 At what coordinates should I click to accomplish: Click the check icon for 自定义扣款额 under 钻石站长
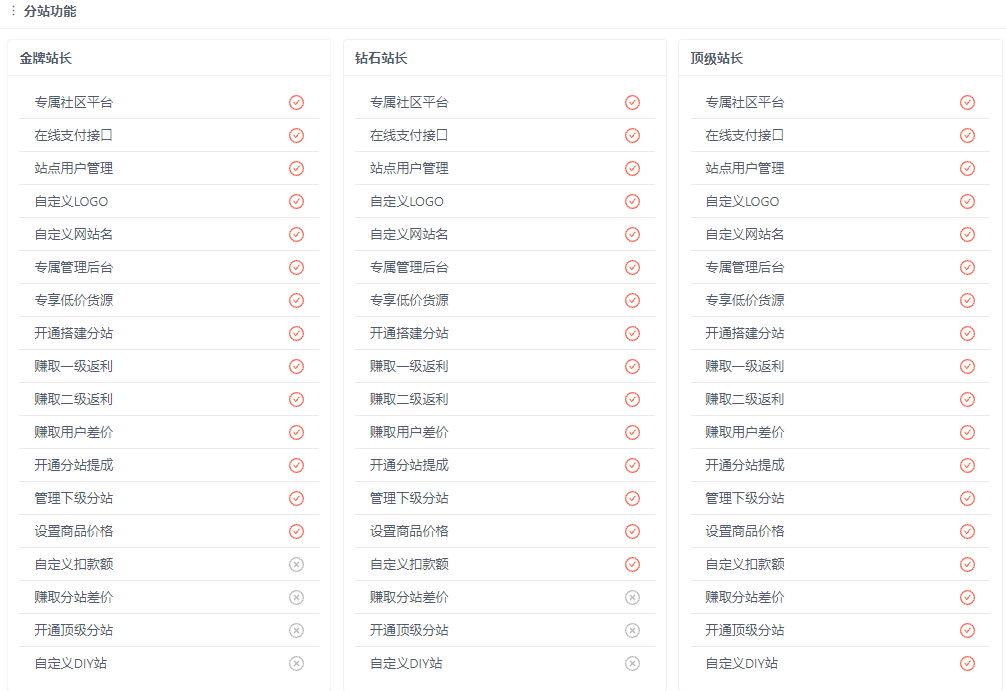pyautogui.click(x=633, y=565)
